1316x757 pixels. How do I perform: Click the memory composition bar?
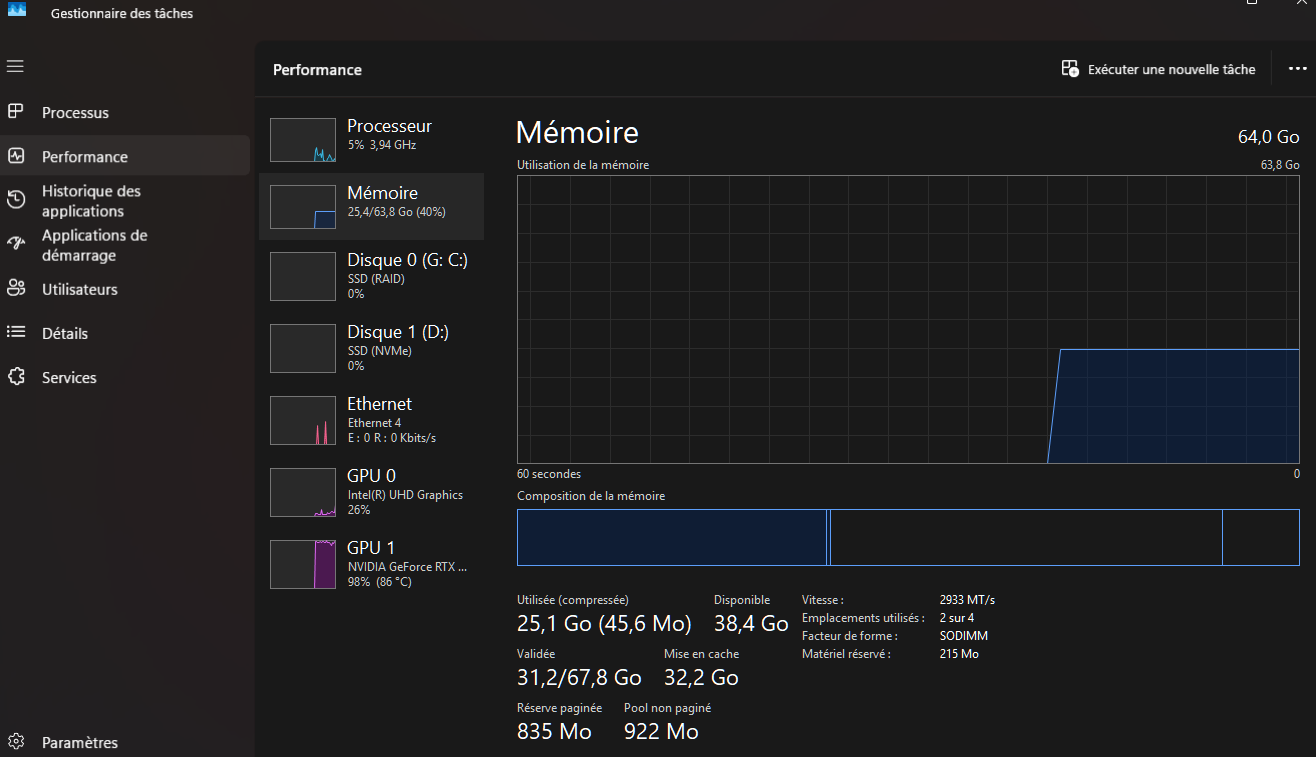tap(907, 538)
